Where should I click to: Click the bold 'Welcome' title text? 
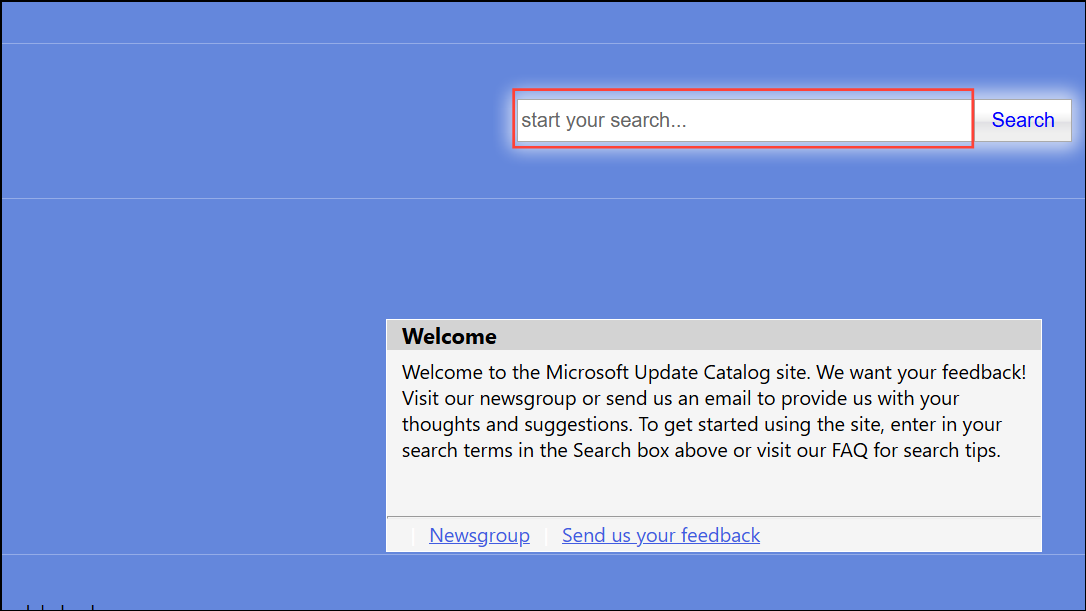click(449, 336)
